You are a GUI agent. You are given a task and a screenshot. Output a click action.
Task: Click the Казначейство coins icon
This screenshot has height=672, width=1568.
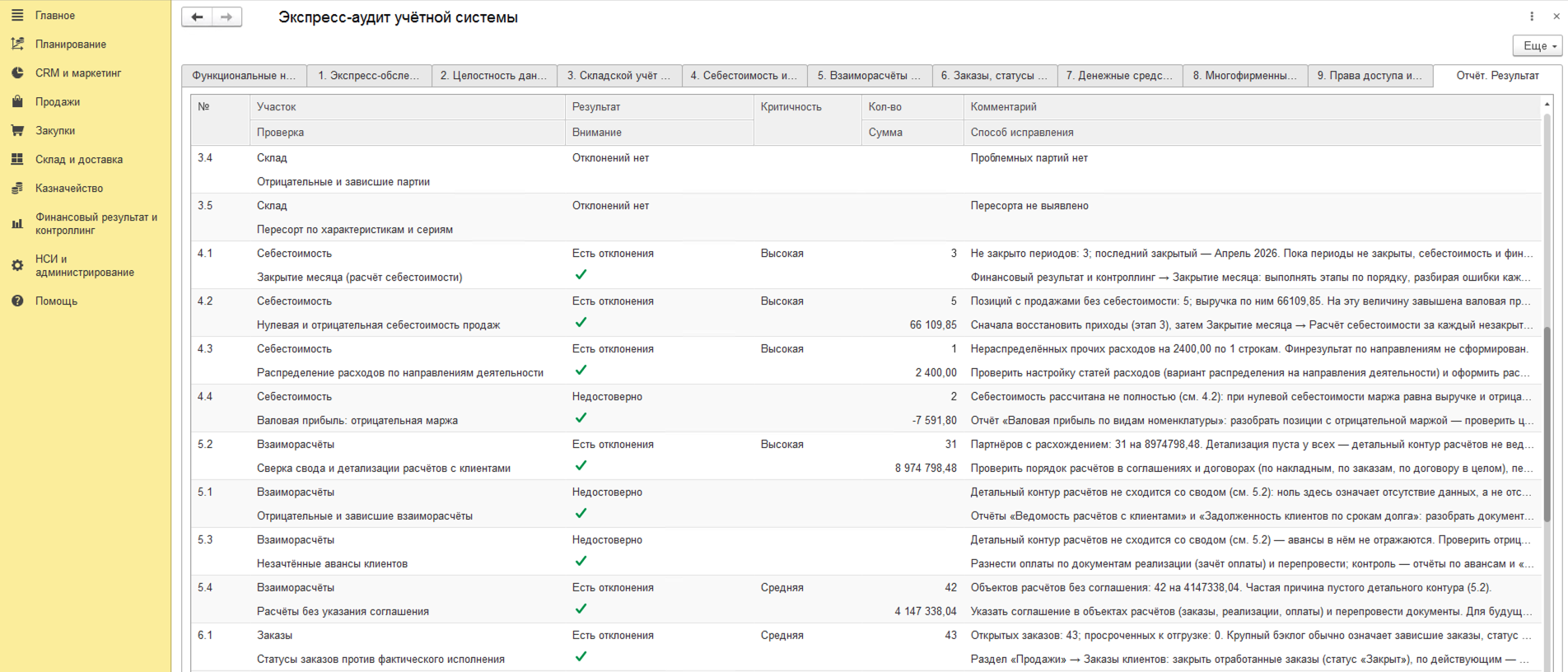point(17,189)
